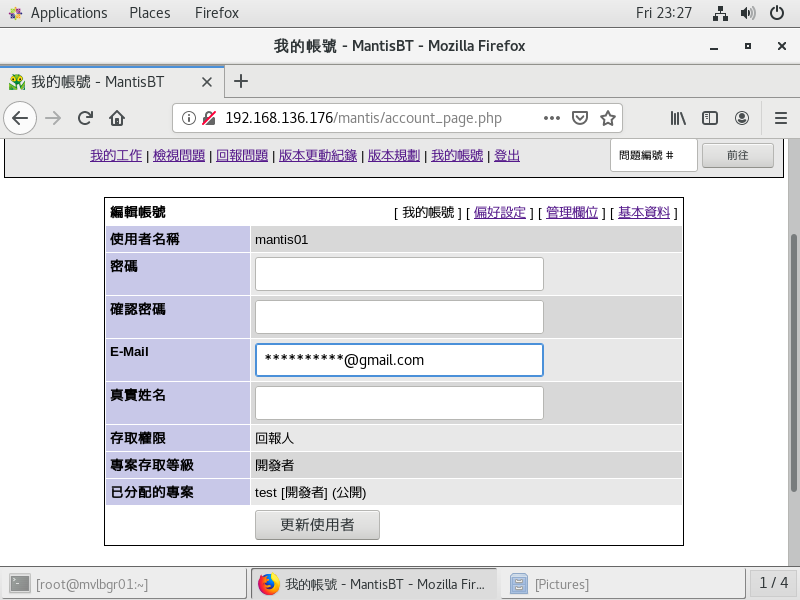
Task: Open the Places menu
Action: (x=149, y=13)
